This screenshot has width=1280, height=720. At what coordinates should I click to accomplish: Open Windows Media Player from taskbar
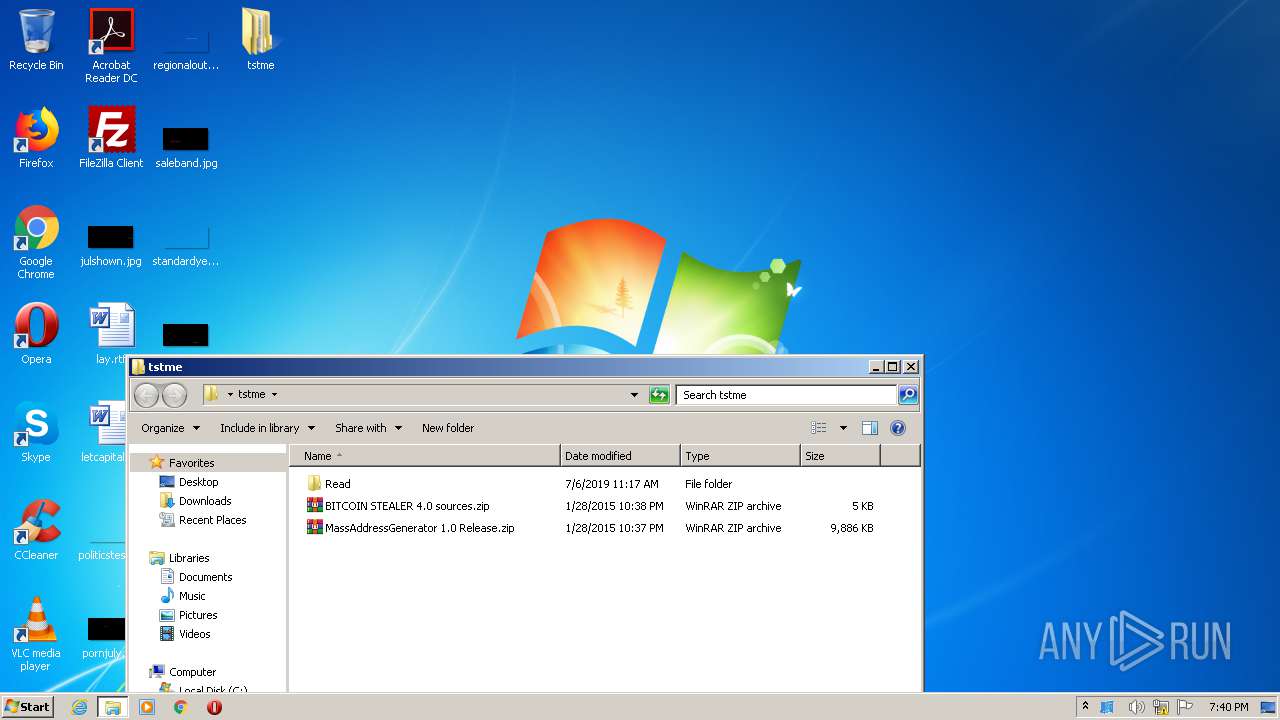147,707
